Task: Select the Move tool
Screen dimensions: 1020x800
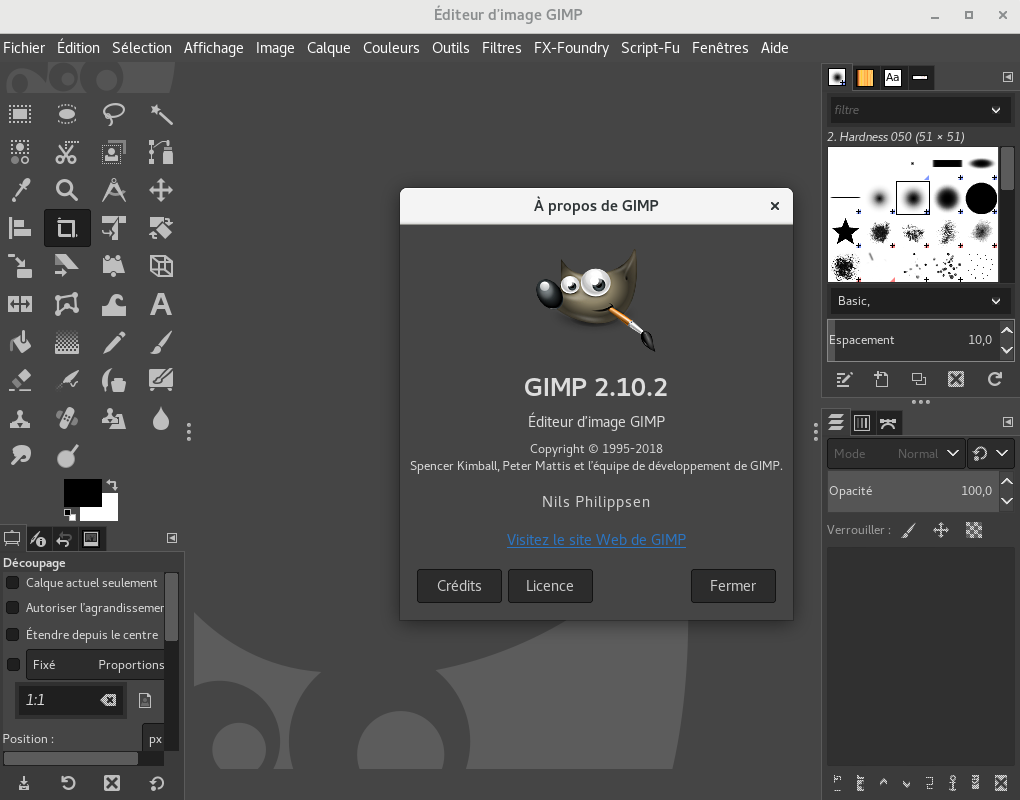Action: [160, 190]
